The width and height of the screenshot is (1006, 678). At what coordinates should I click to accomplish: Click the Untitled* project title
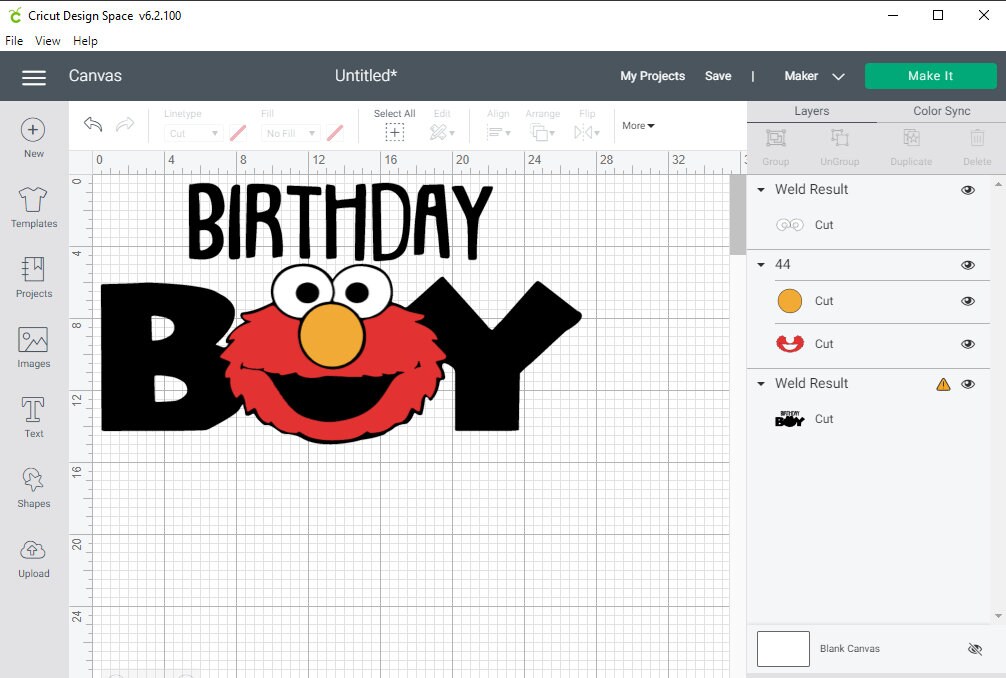(366, 76)
